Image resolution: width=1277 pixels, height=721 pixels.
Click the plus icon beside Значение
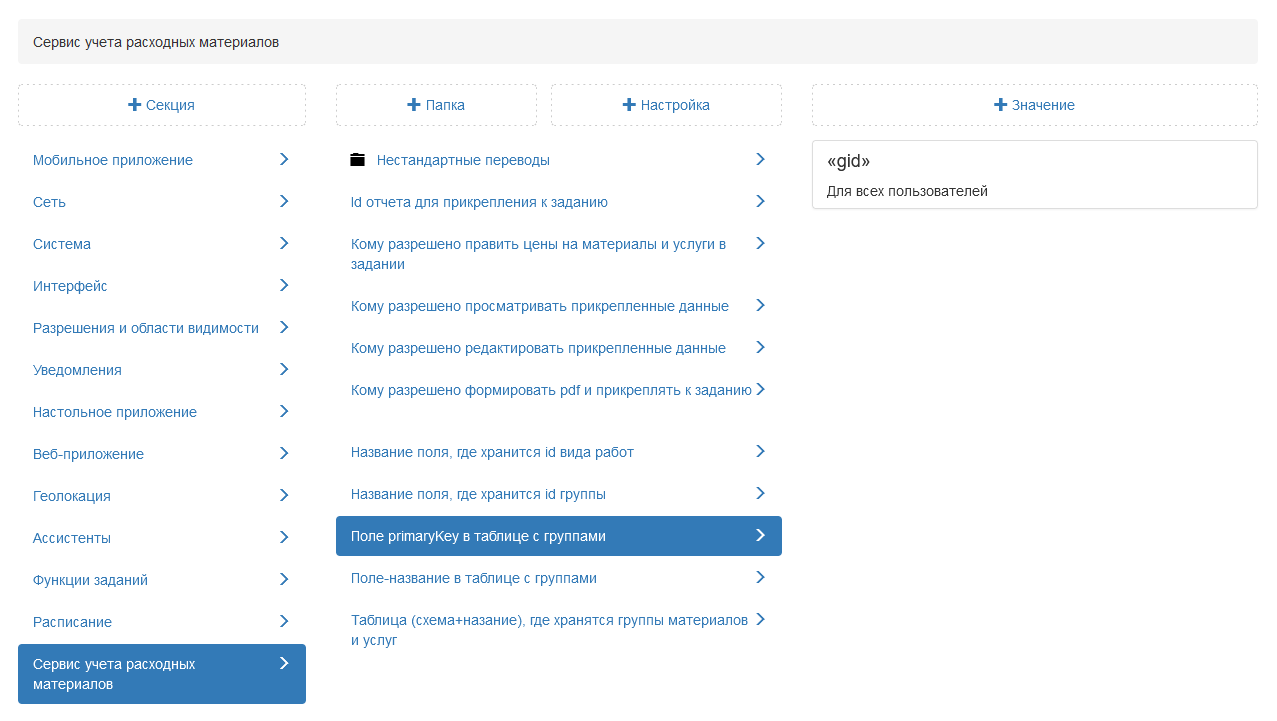(1000, 105)
